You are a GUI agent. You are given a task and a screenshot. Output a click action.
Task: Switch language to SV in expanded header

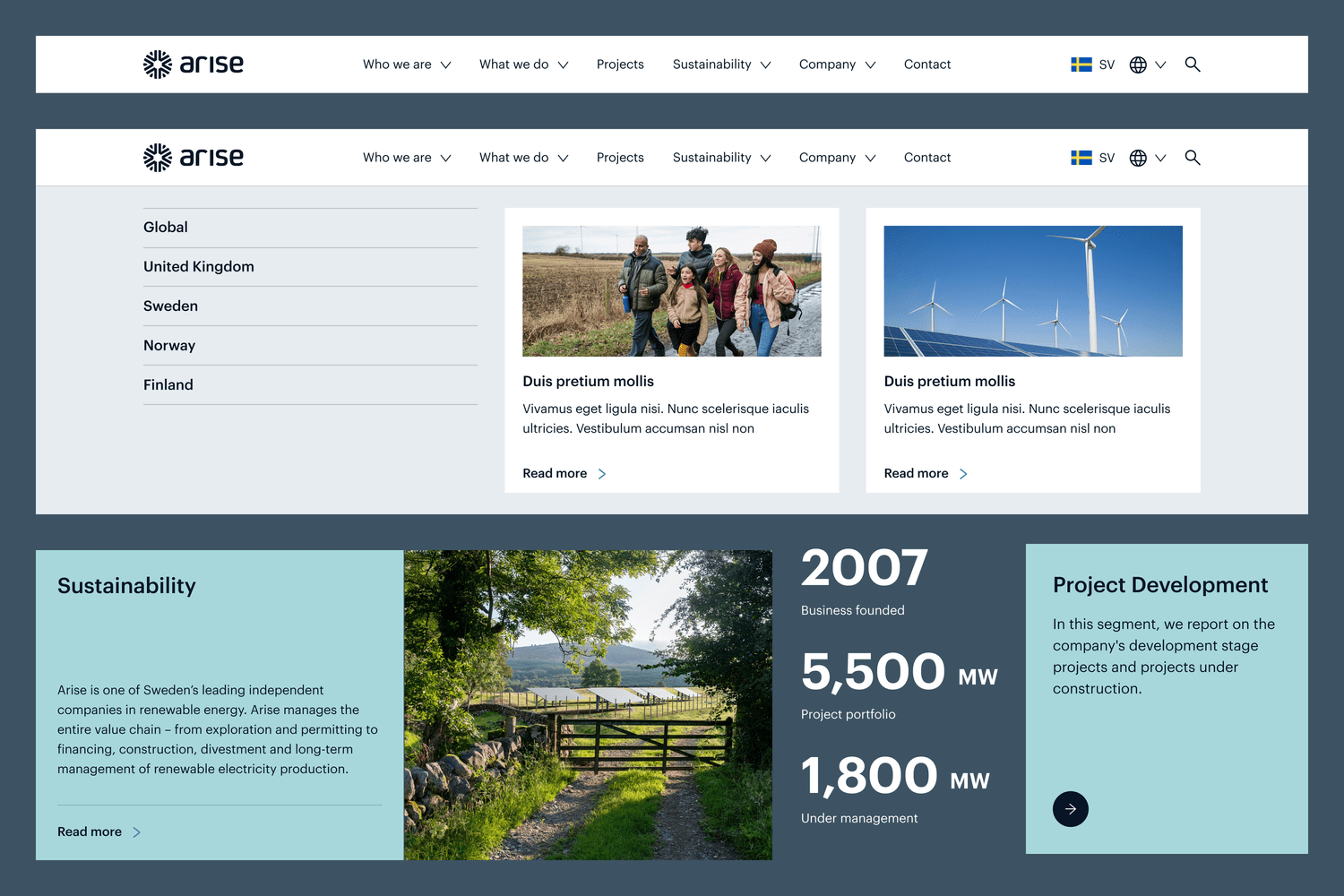(x=1107, y=158)
